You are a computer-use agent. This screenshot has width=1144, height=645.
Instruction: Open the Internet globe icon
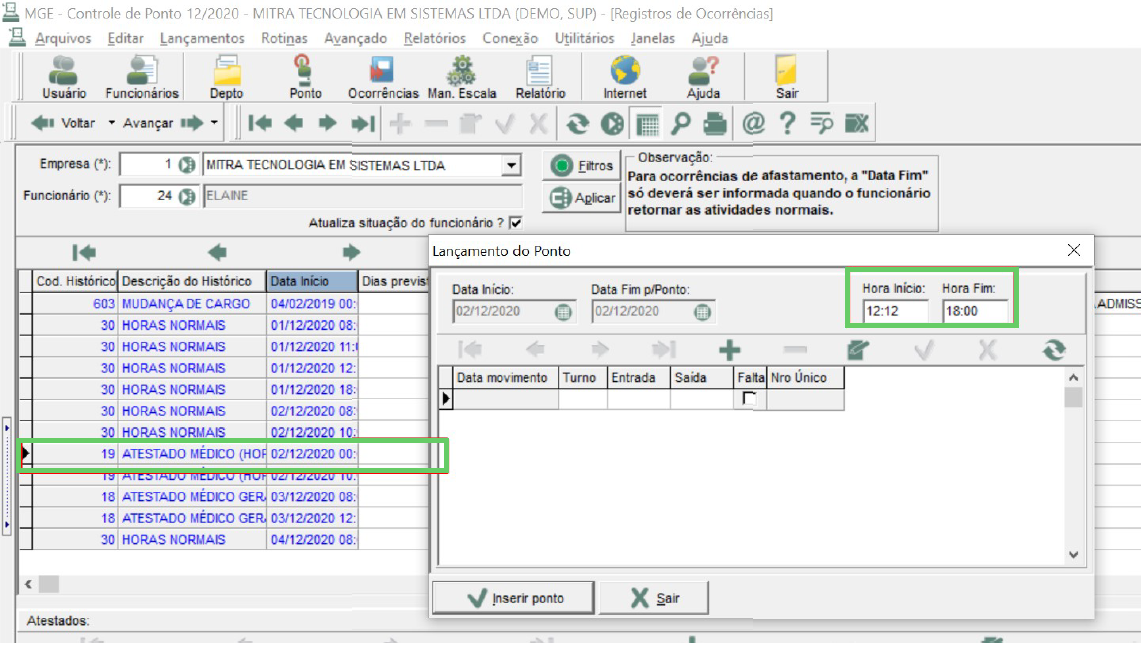(x=625, y=77)
